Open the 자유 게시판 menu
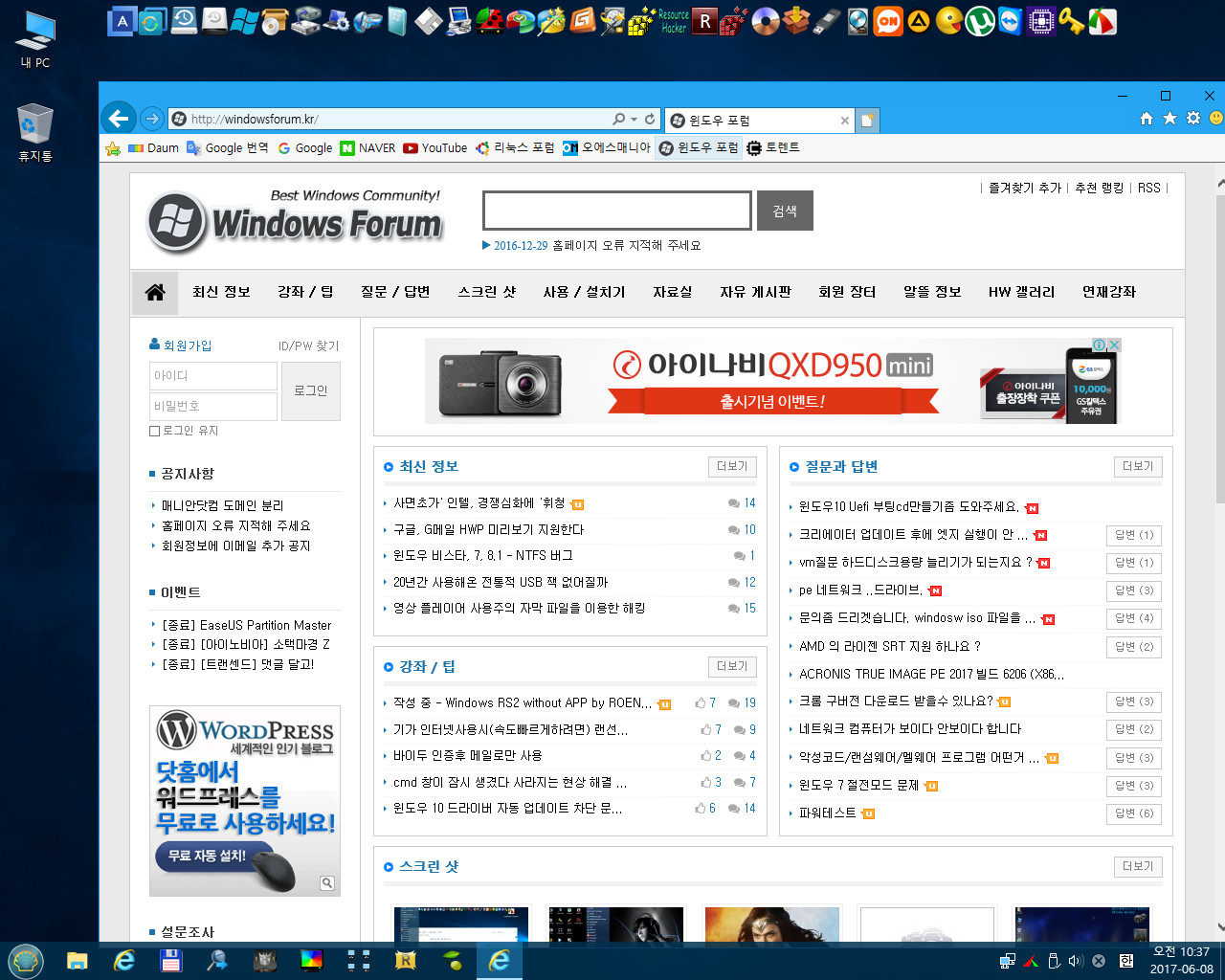 click(755, 292)
